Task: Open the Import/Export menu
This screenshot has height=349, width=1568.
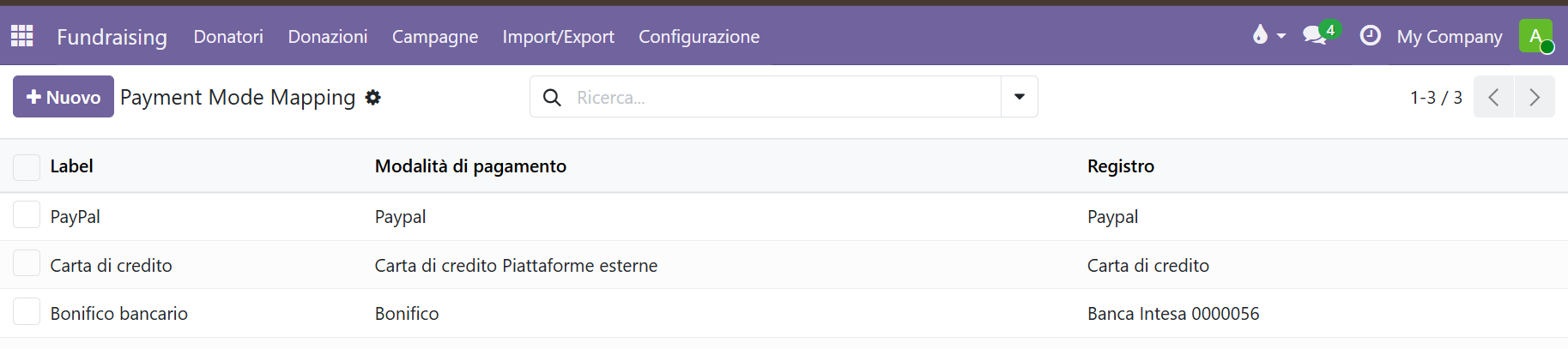Action: (559, 36)
